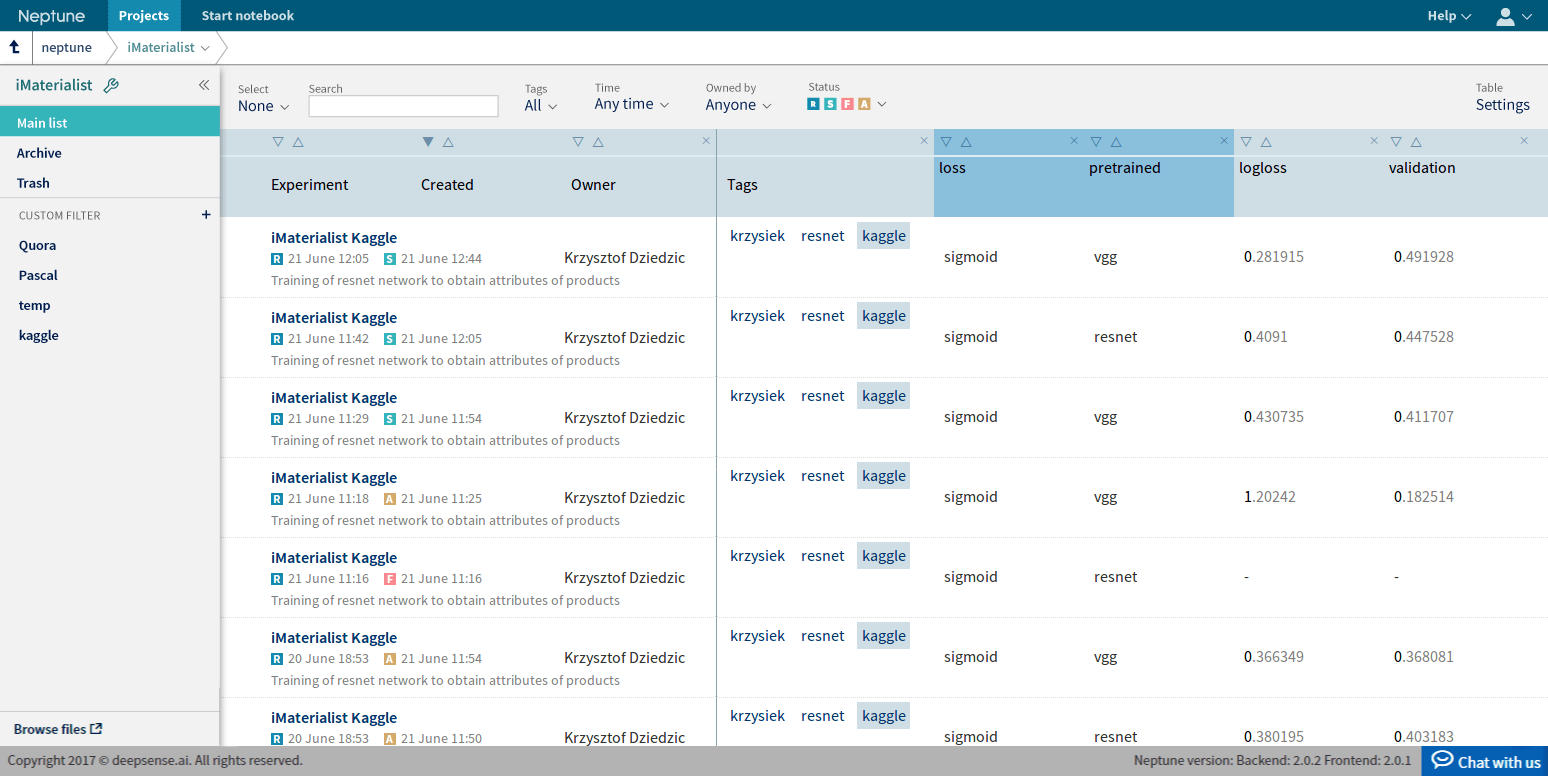
Task: Click the Search input field
Action: [403, 106]
